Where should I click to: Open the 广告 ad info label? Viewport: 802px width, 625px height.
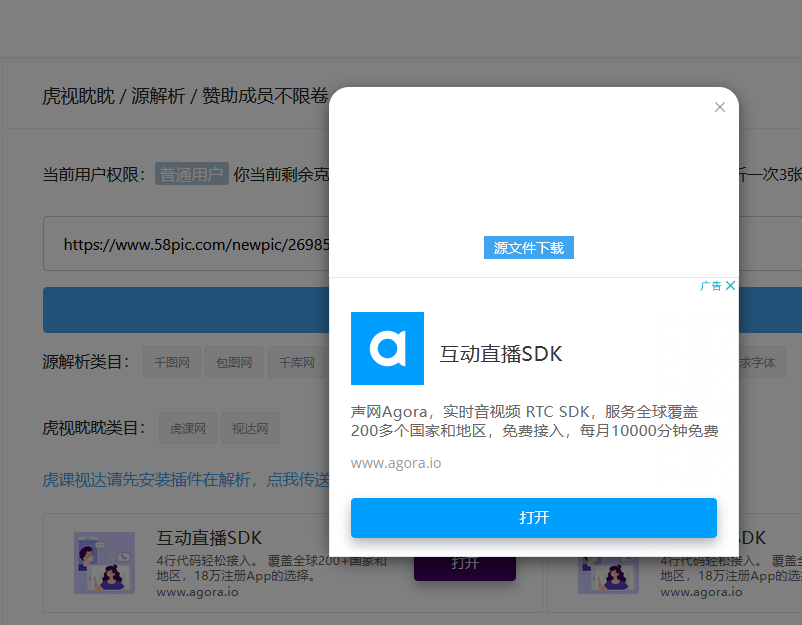[710, 285]
